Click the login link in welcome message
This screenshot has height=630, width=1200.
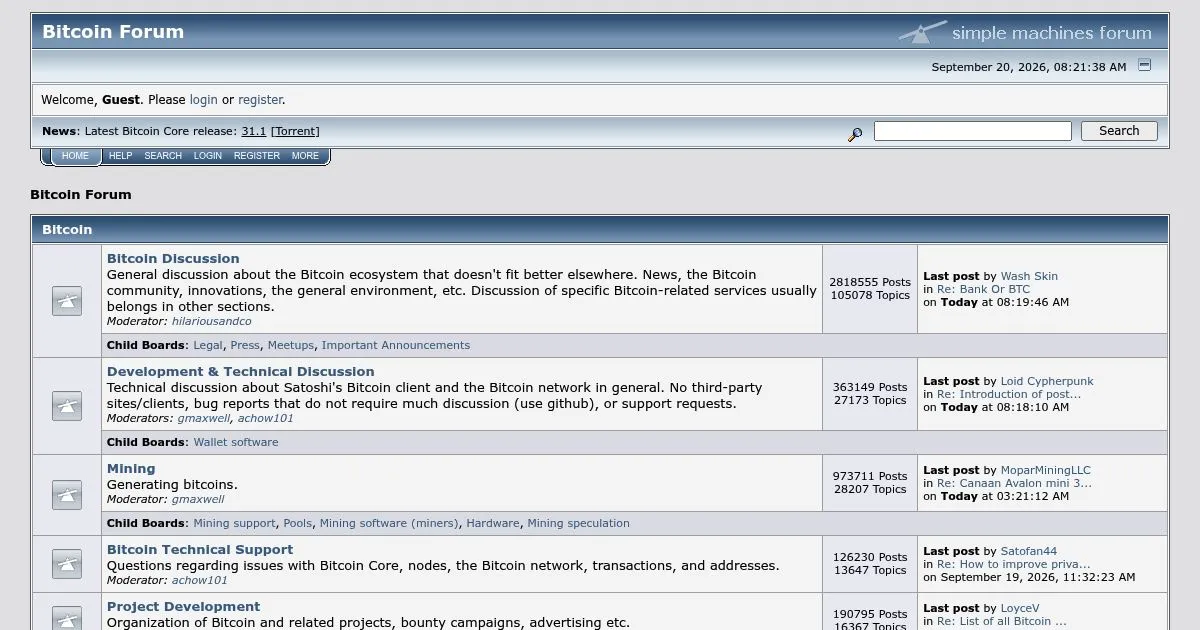coord(203,100)
